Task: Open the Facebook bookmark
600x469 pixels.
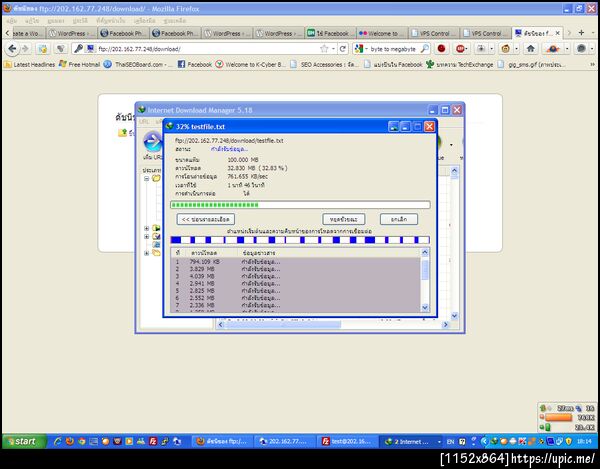Action: (195, 65)
